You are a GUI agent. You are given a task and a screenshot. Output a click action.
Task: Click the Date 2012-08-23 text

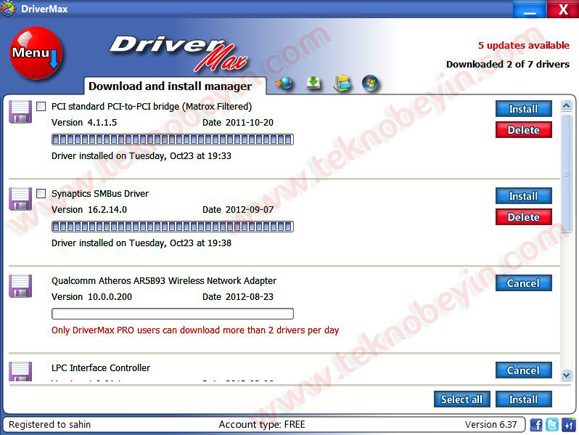[x=238, y=297]
